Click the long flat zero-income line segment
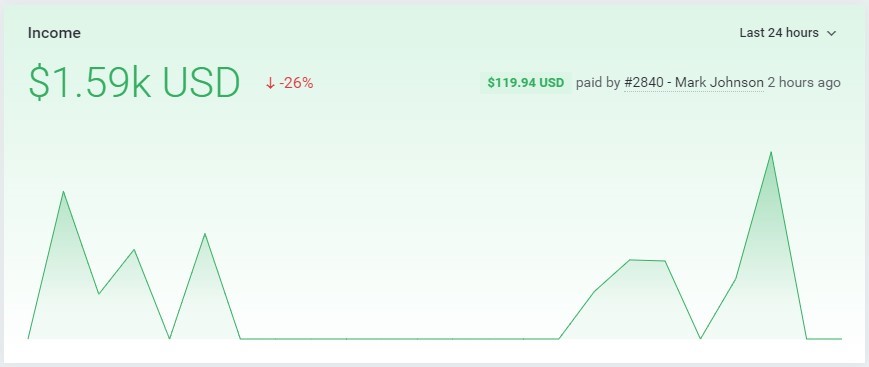 pos(399,338)
